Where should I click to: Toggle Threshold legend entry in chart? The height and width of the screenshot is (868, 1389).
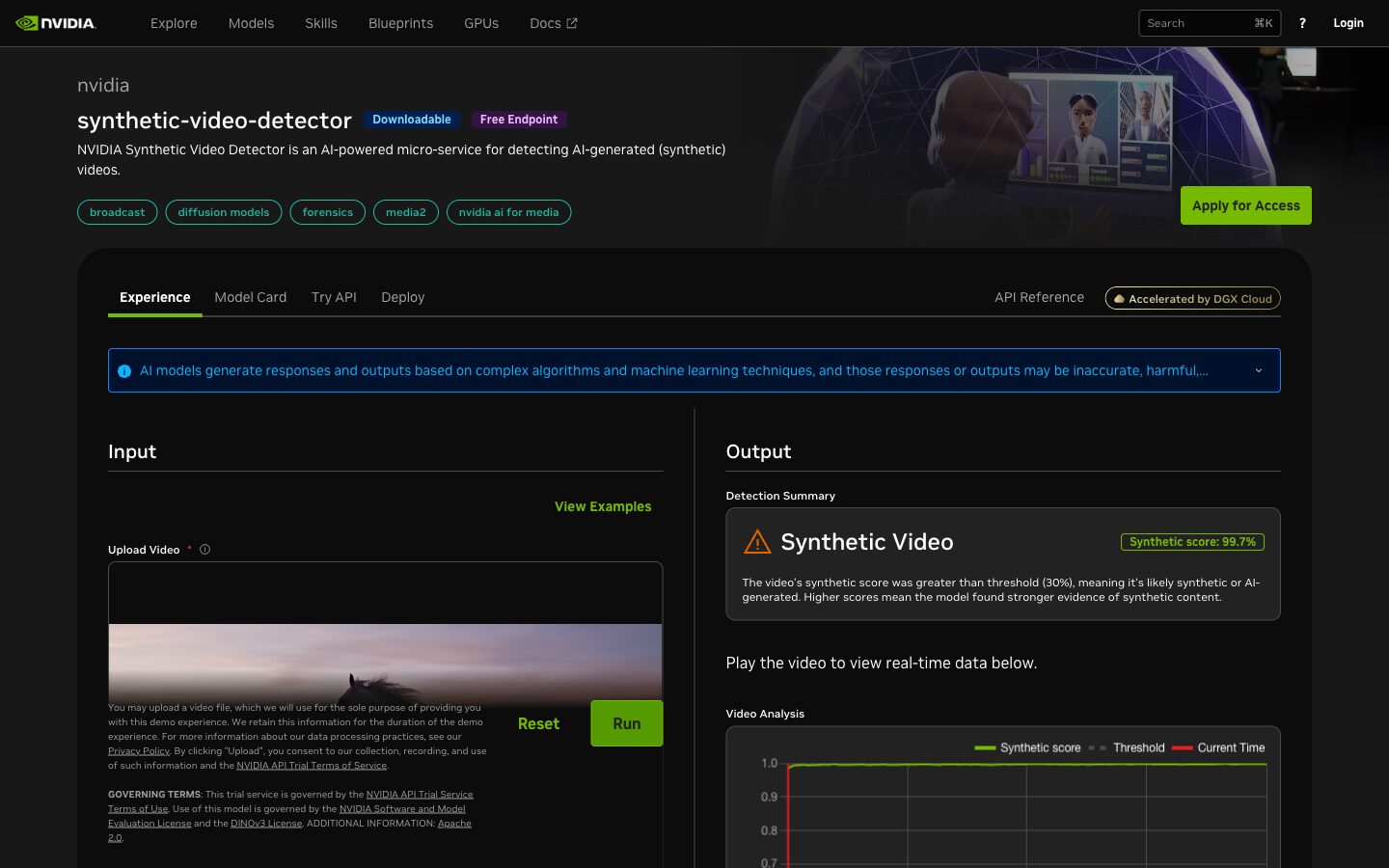pos(1127,747)
